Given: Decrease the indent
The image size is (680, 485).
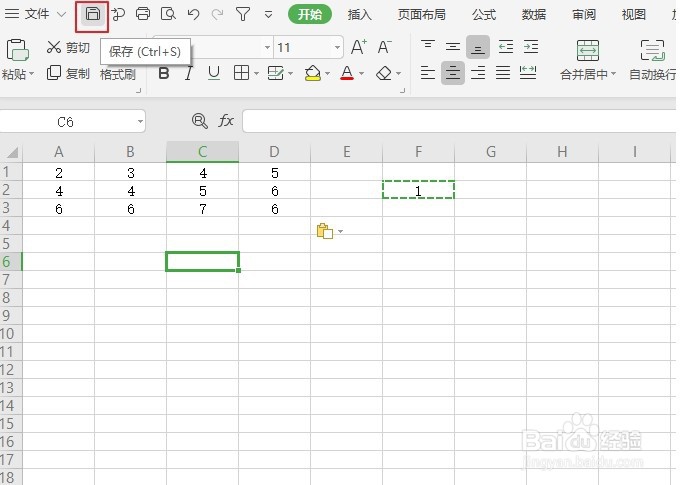Looking at the screenshot, I should [x=506, y=46].
